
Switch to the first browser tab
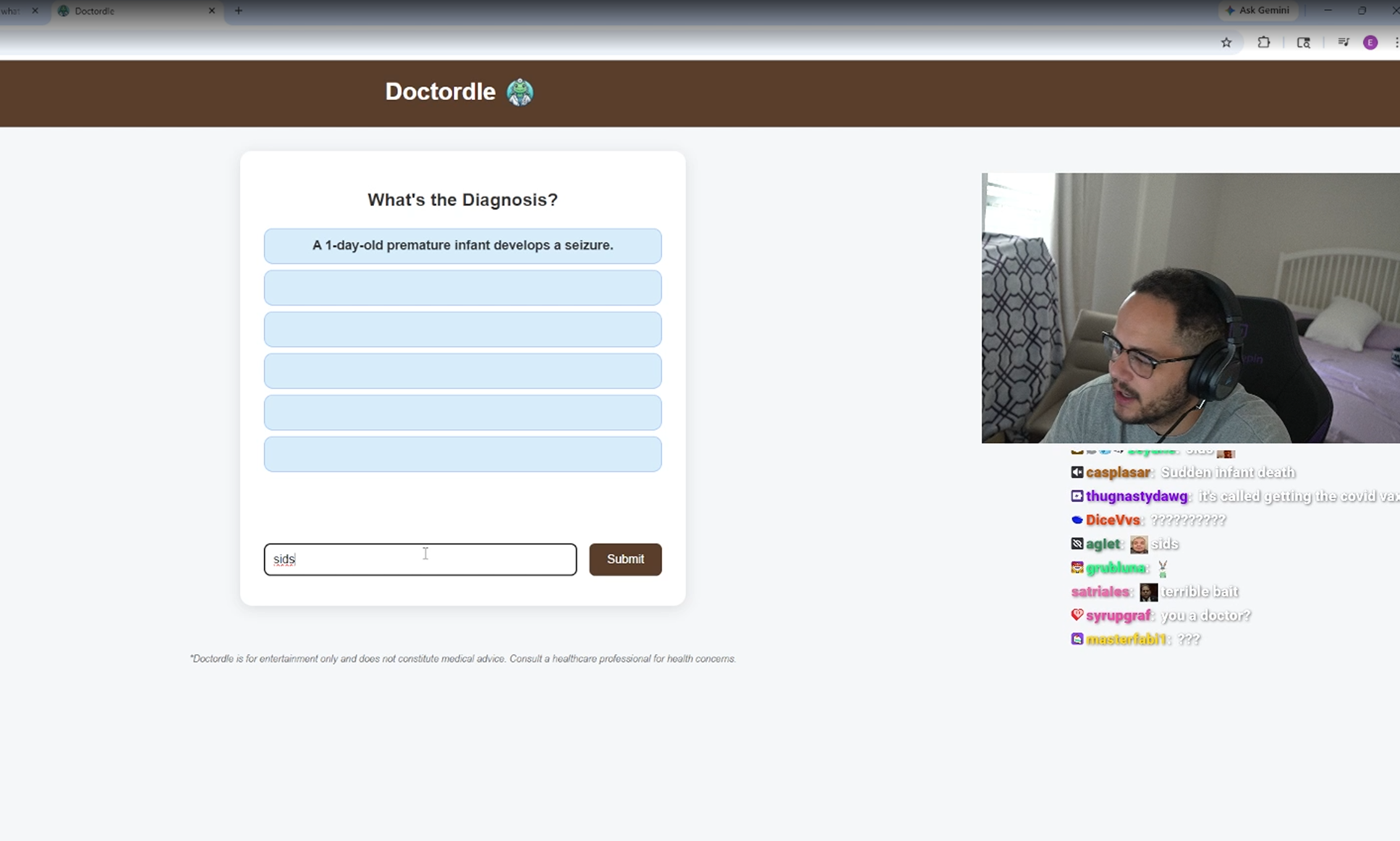[x=11, y=11]
